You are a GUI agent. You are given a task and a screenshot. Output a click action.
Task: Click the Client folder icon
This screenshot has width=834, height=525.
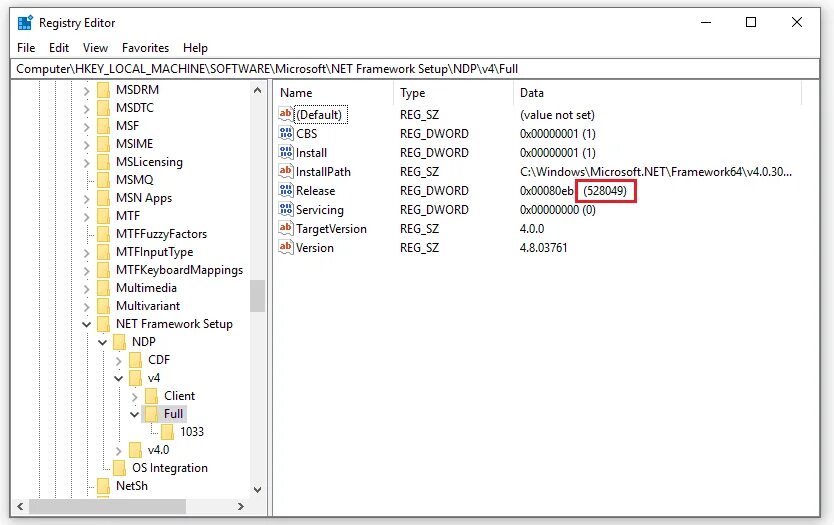click(152, 396)
